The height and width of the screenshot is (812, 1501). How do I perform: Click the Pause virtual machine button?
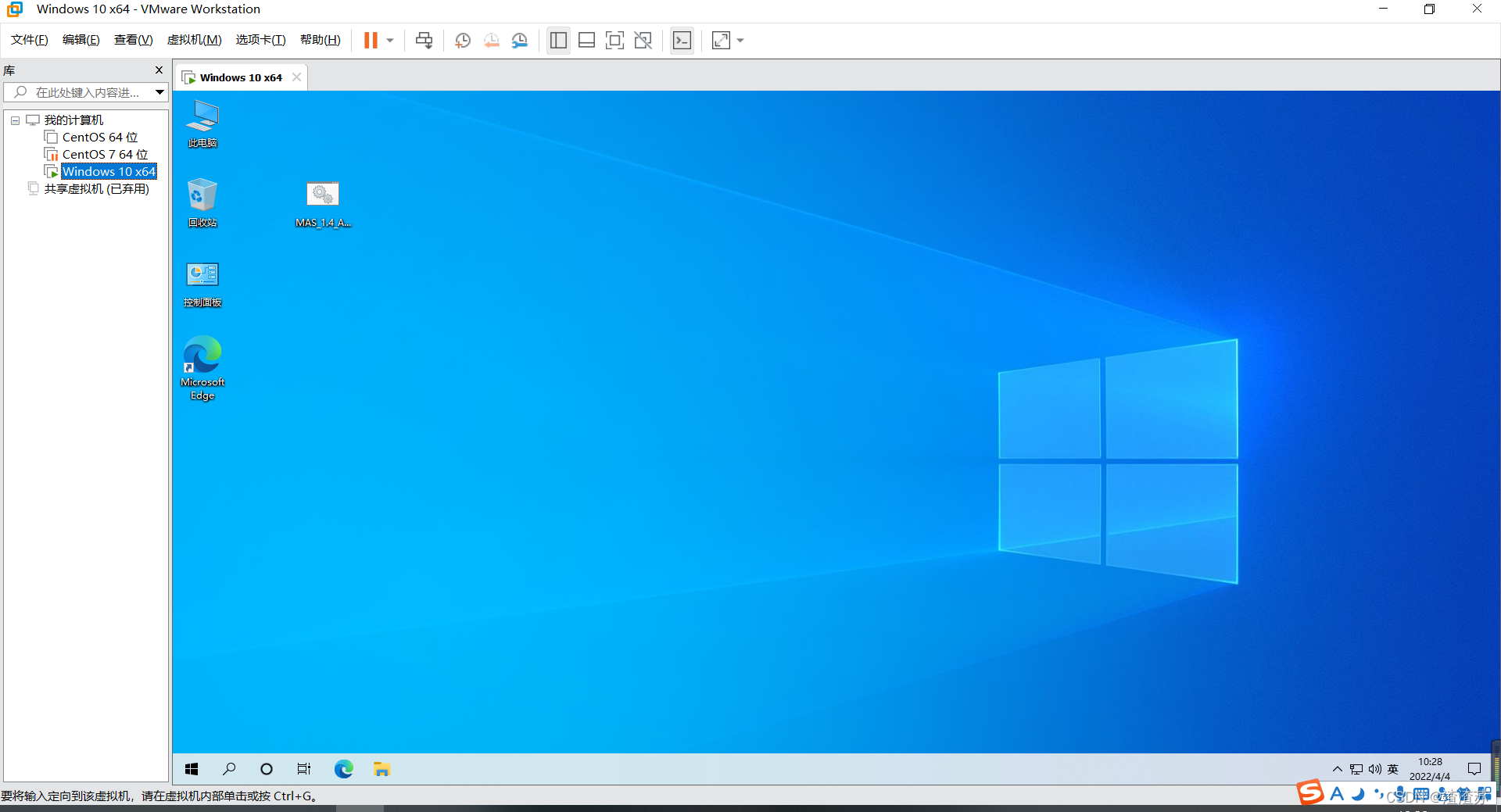pos(371,41)
